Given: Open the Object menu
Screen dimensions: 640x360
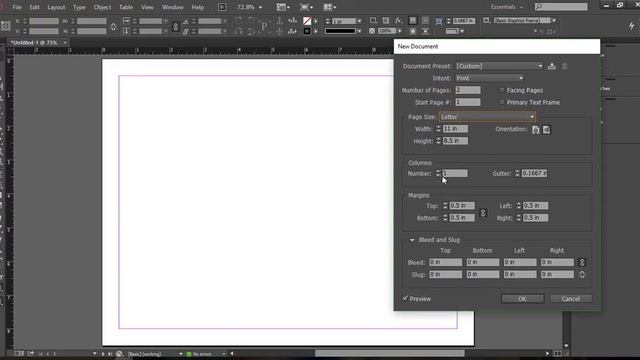Looking at the screenshot, I should point(102,7).
